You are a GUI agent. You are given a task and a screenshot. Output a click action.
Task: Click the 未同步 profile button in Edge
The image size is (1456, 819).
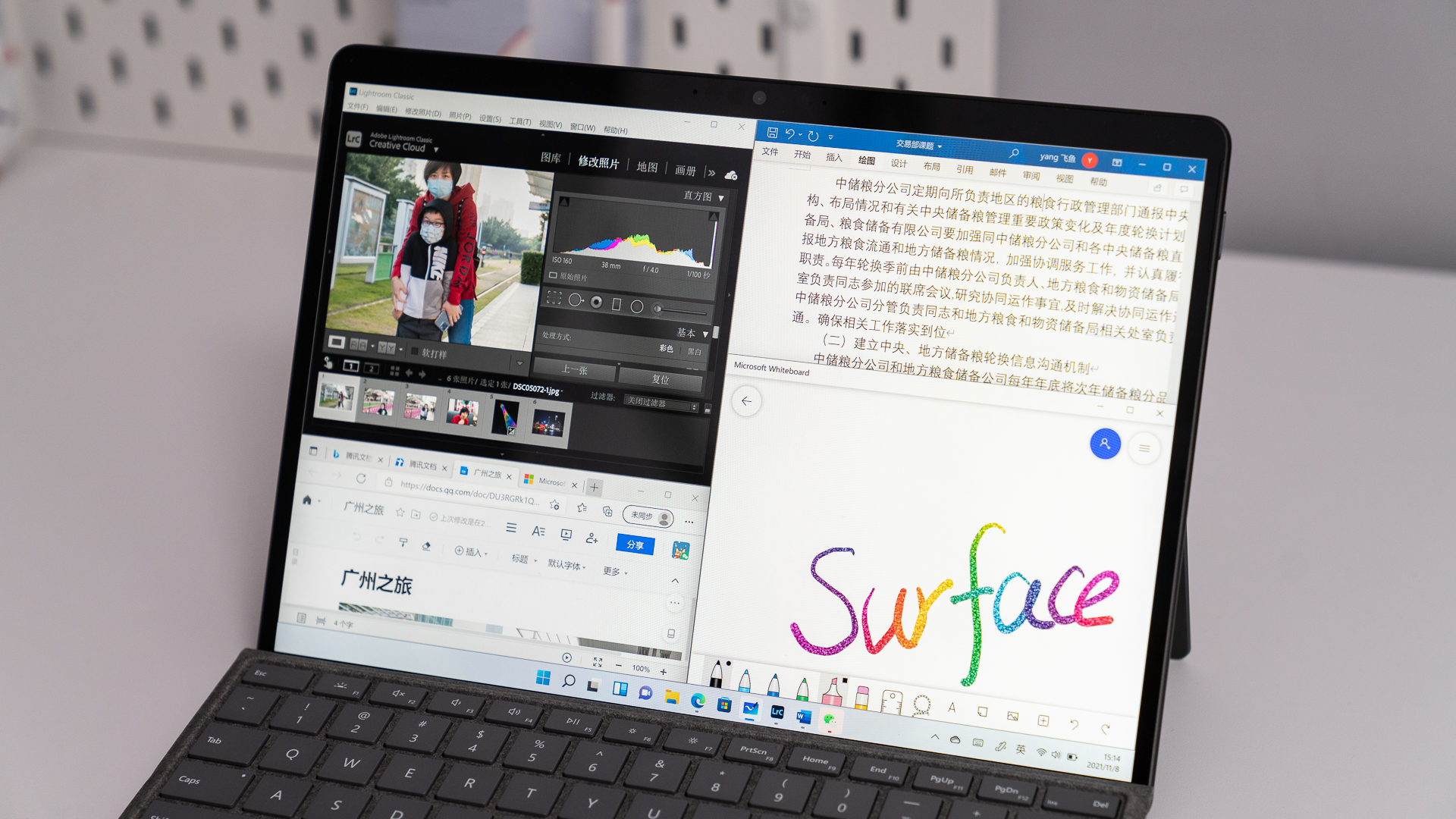[x=648, y=516]
